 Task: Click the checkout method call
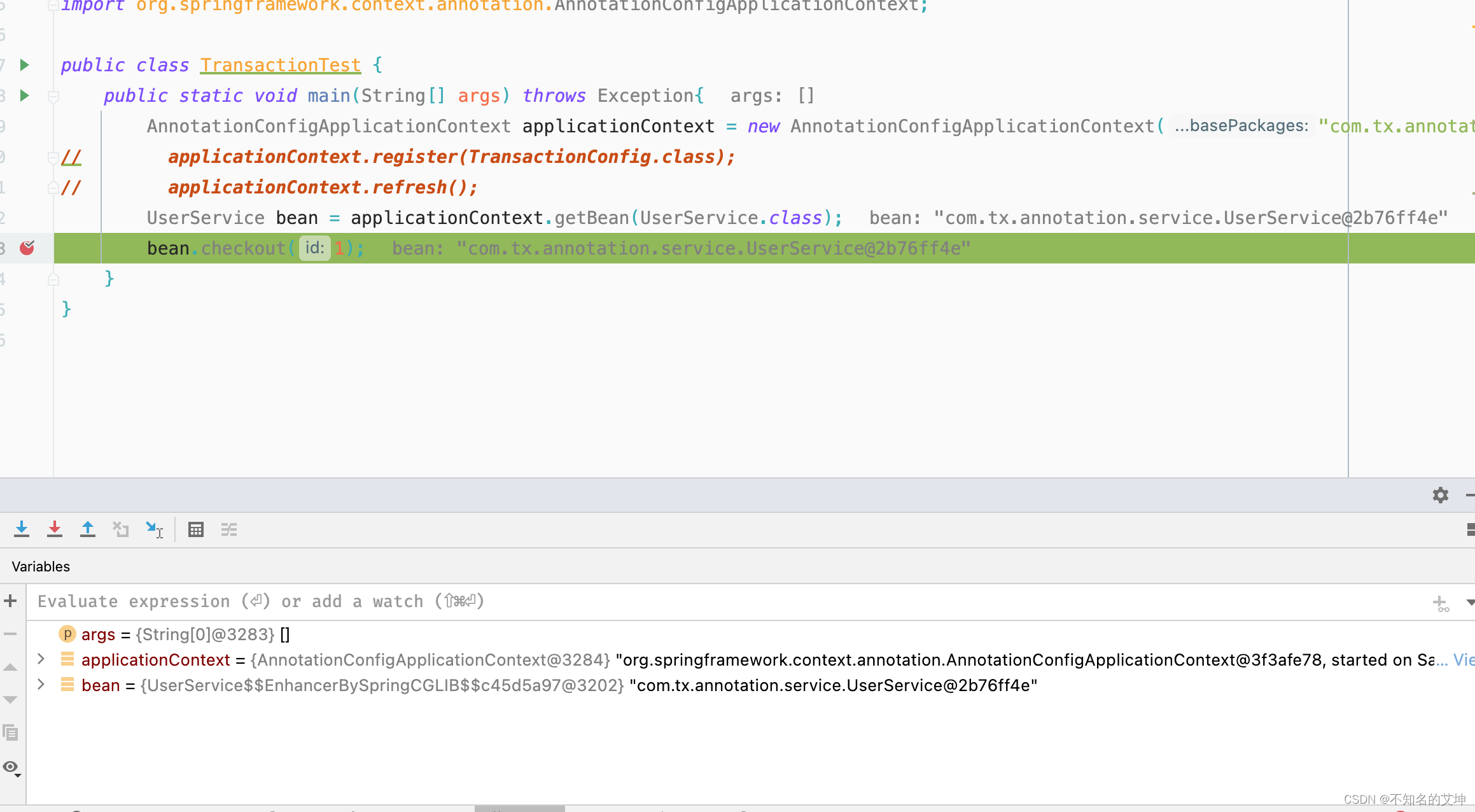[x=244, y=248]
